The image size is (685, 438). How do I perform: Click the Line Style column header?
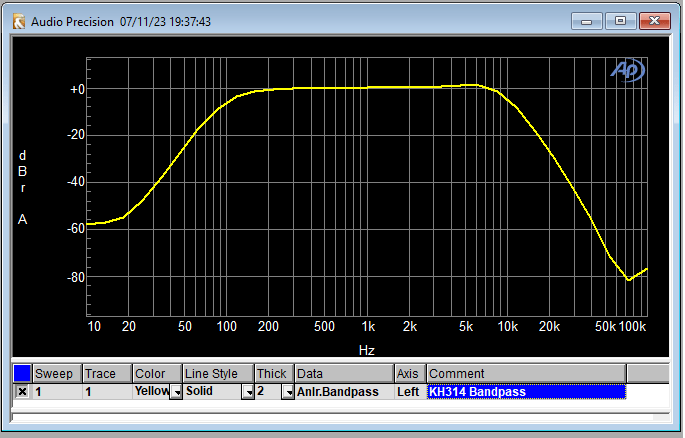(x=218, y=374)
